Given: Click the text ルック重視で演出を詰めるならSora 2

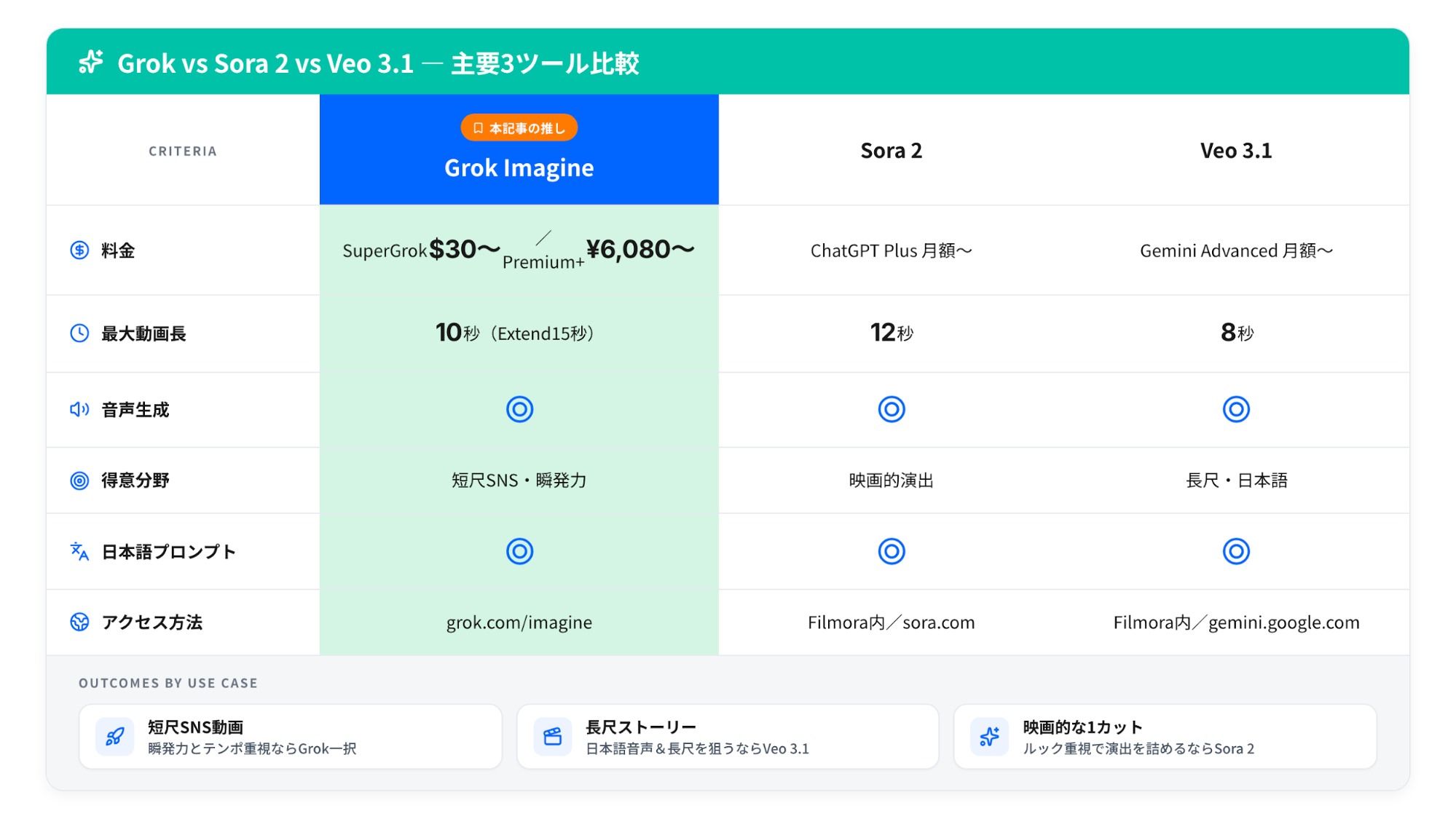Looking at the screenshot, I should coord(1138,748).
